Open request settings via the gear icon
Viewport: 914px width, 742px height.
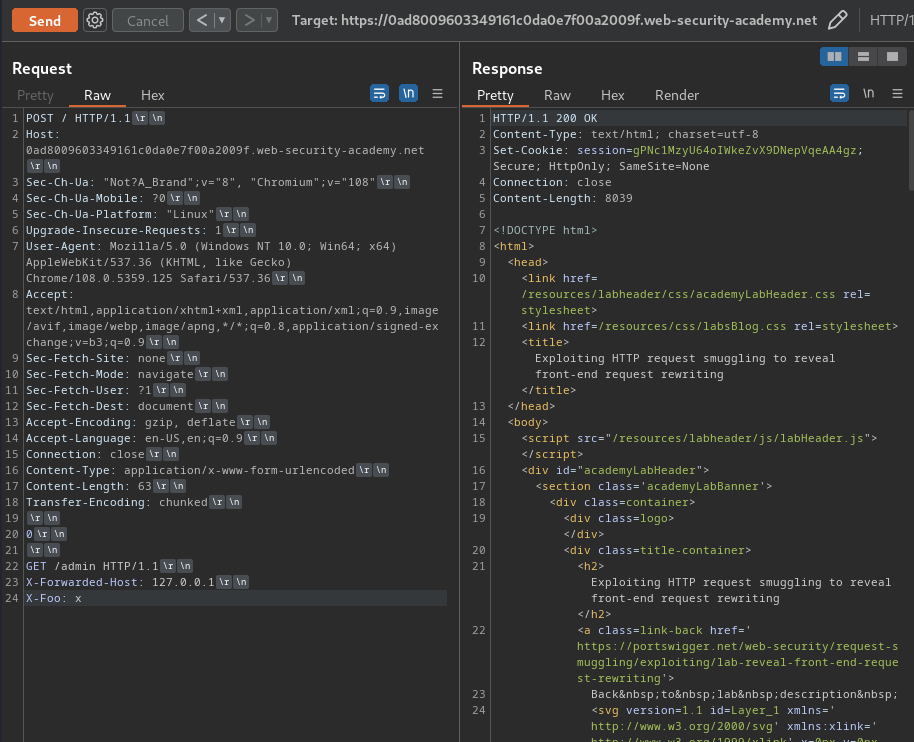coord(94,20)
